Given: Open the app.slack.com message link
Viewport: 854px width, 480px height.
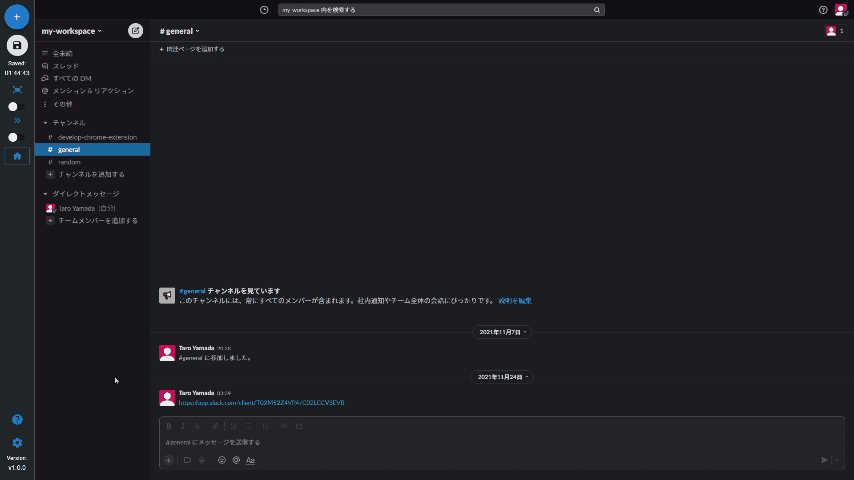Looking at the screenshot, I should pyautogui.click(x=261, y=403).
